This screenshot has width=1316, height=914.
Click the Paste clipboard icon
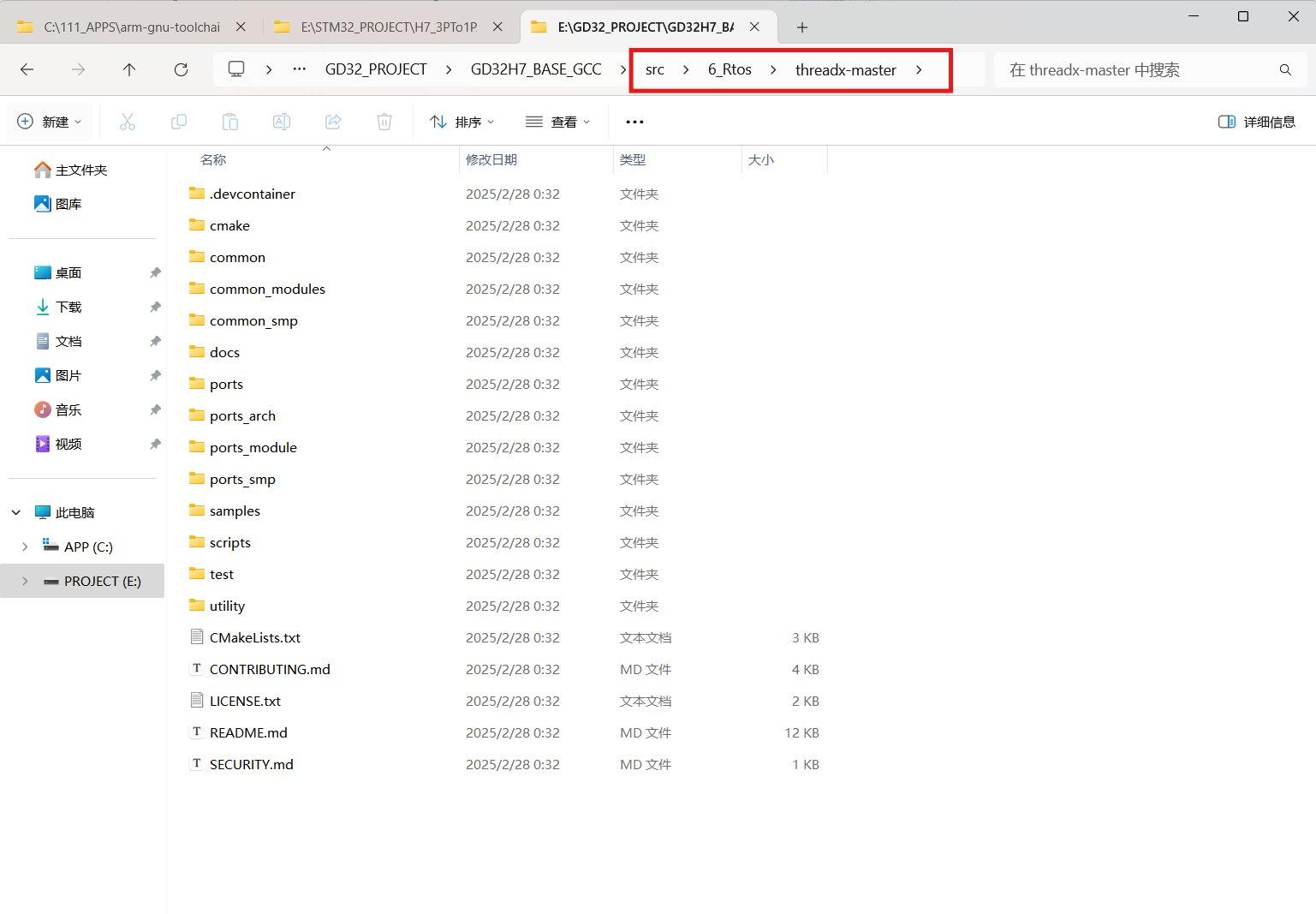pos(230,122)
